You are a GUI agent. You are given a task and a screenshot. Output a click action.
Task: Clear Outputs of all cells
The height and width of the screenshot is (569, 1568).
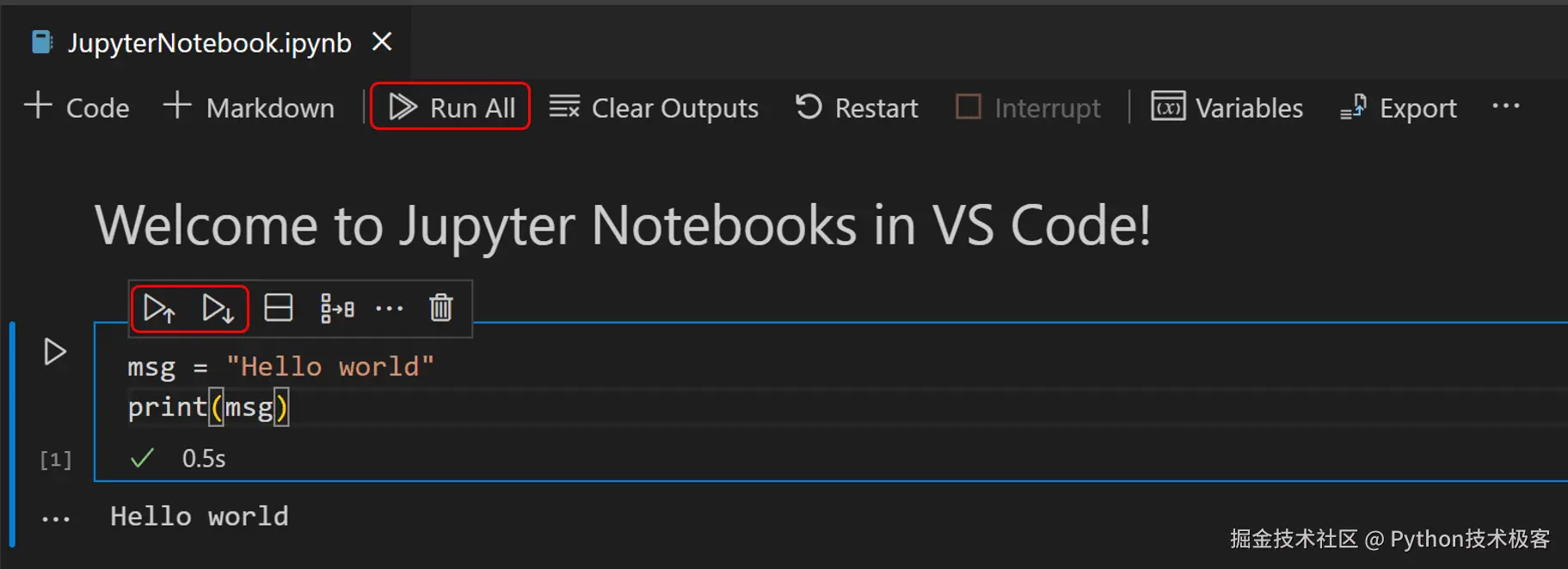(x=654, y=108)
